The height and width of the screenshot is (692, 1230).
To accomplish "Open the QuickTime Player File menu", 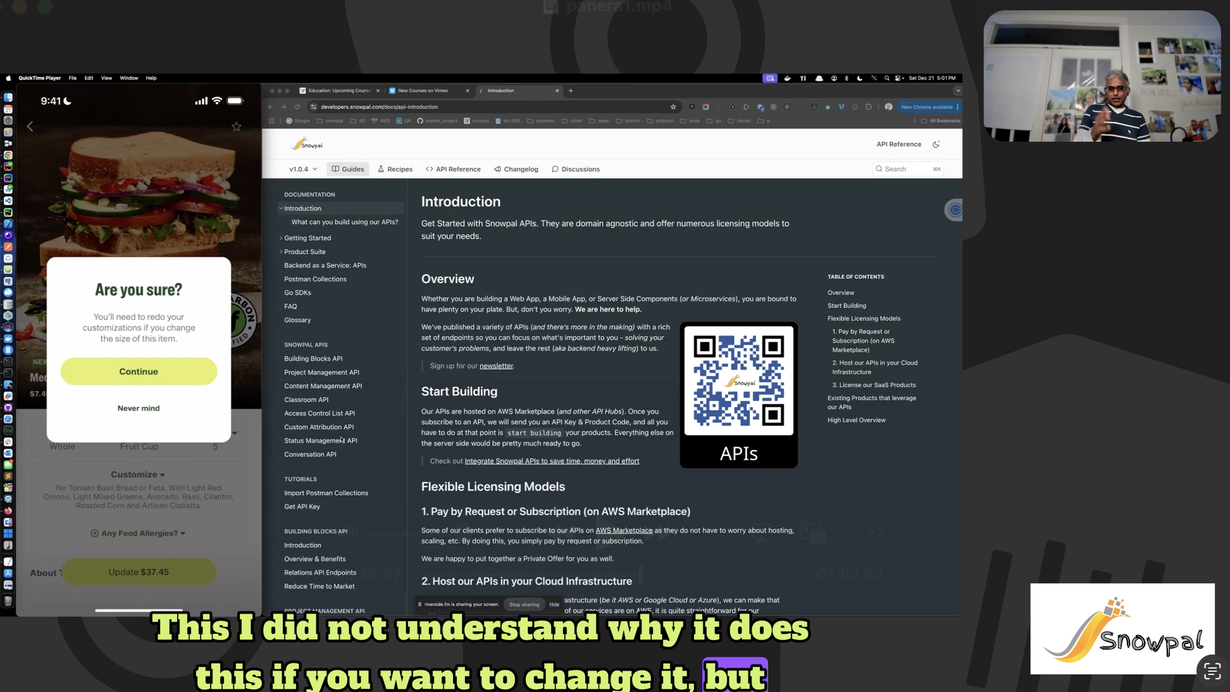I will pyautogui.click(x=72, y=78).
